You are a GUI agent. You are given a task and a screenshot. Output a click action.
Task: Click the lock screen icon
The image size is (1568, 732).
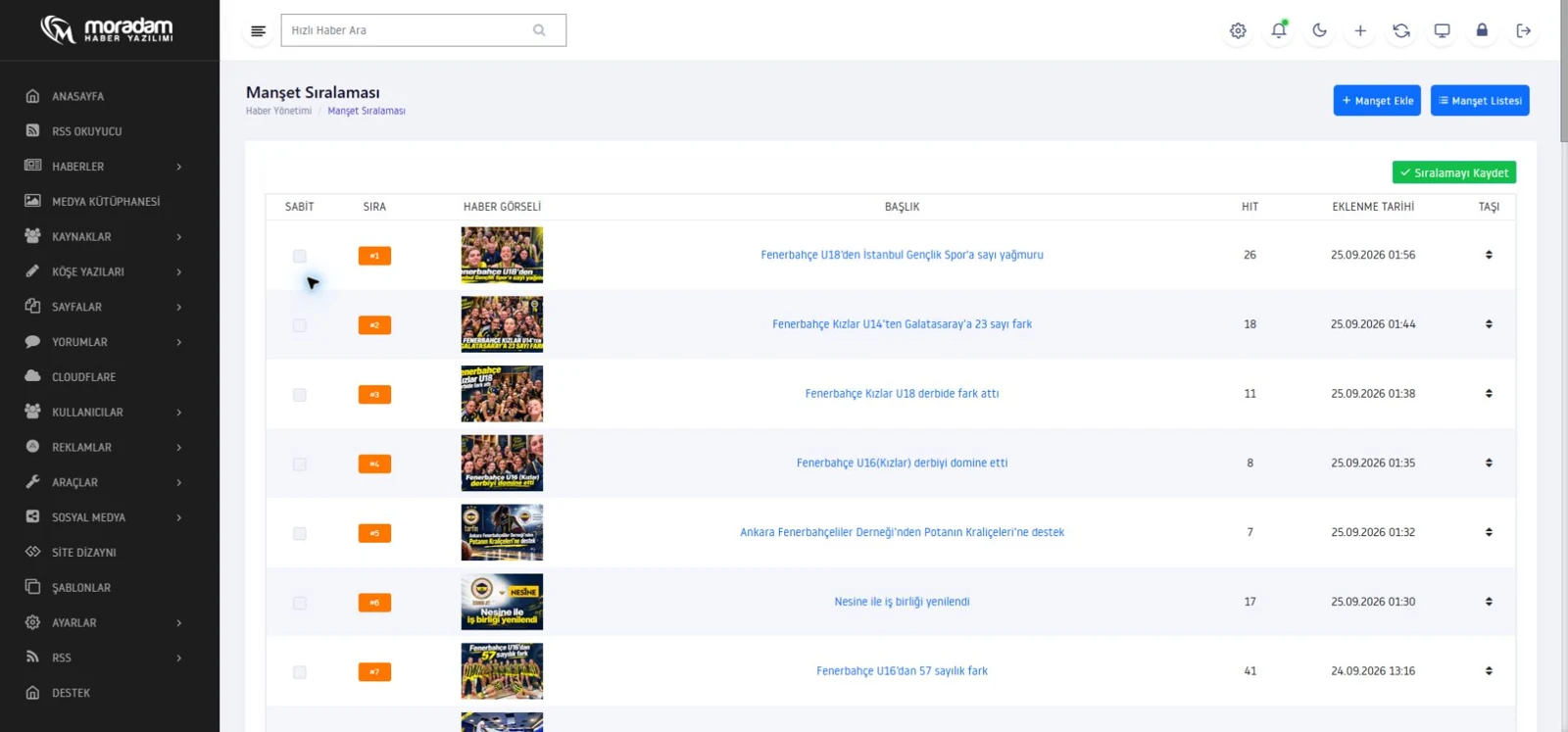(1482, 30)
